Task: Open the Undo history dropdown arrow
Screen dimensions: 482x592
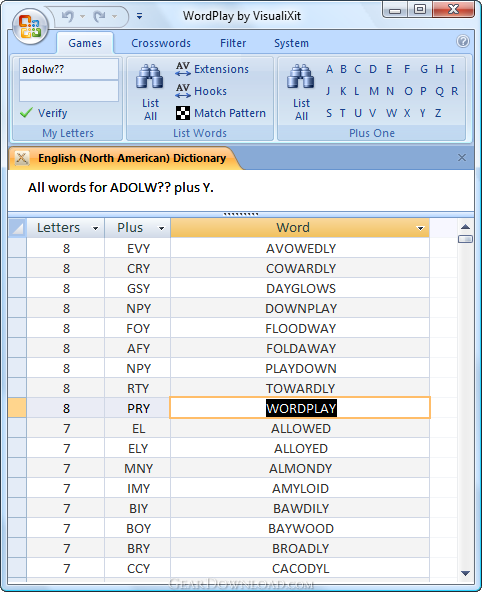Action: pyautogui.click(x=82, y=17)
